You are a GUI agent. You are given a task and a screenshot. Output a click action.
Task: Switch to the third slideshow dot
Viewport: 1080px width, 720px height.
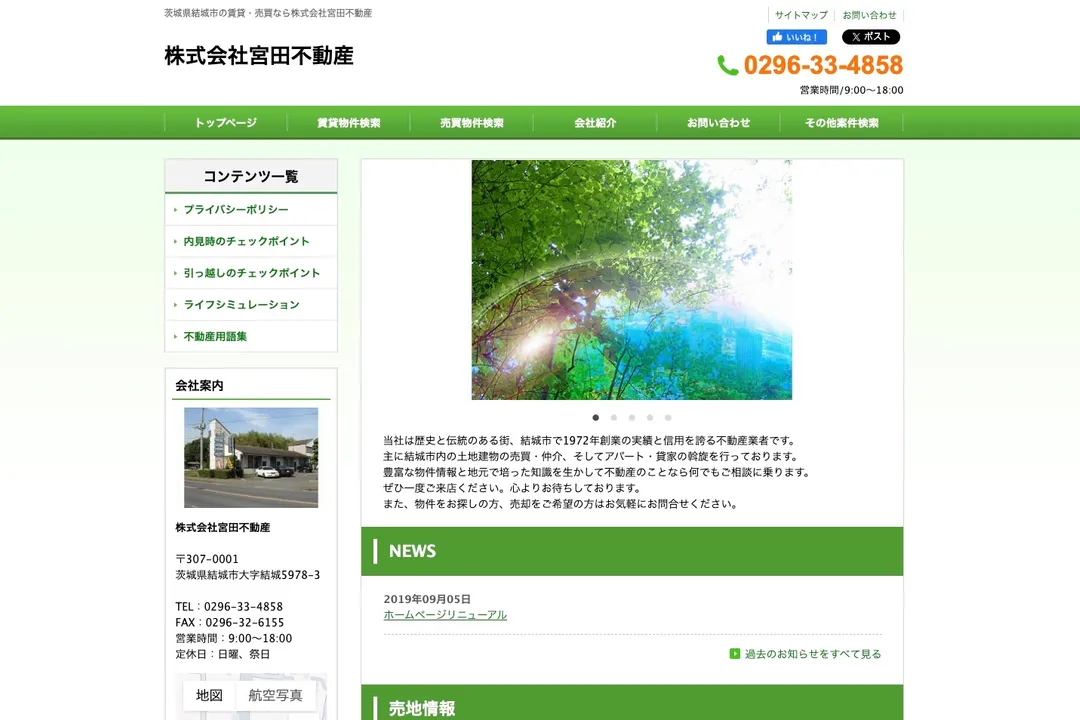(x=632, y=418)
